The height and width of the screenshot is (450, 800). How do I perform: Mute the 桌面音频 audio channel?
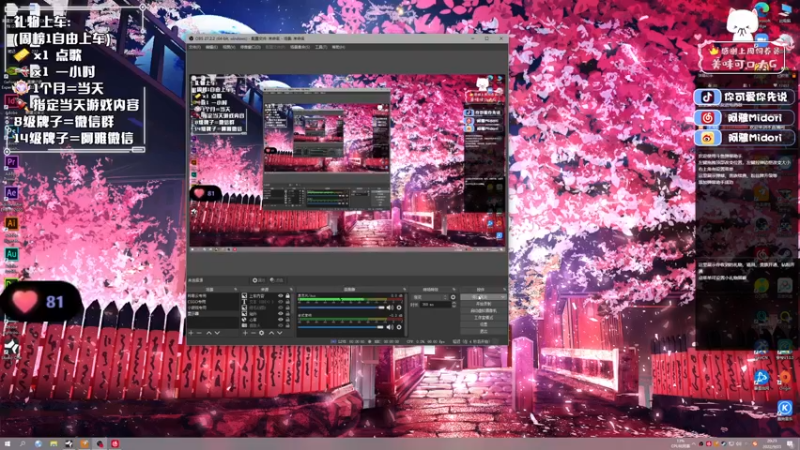(x=390, y=327)
